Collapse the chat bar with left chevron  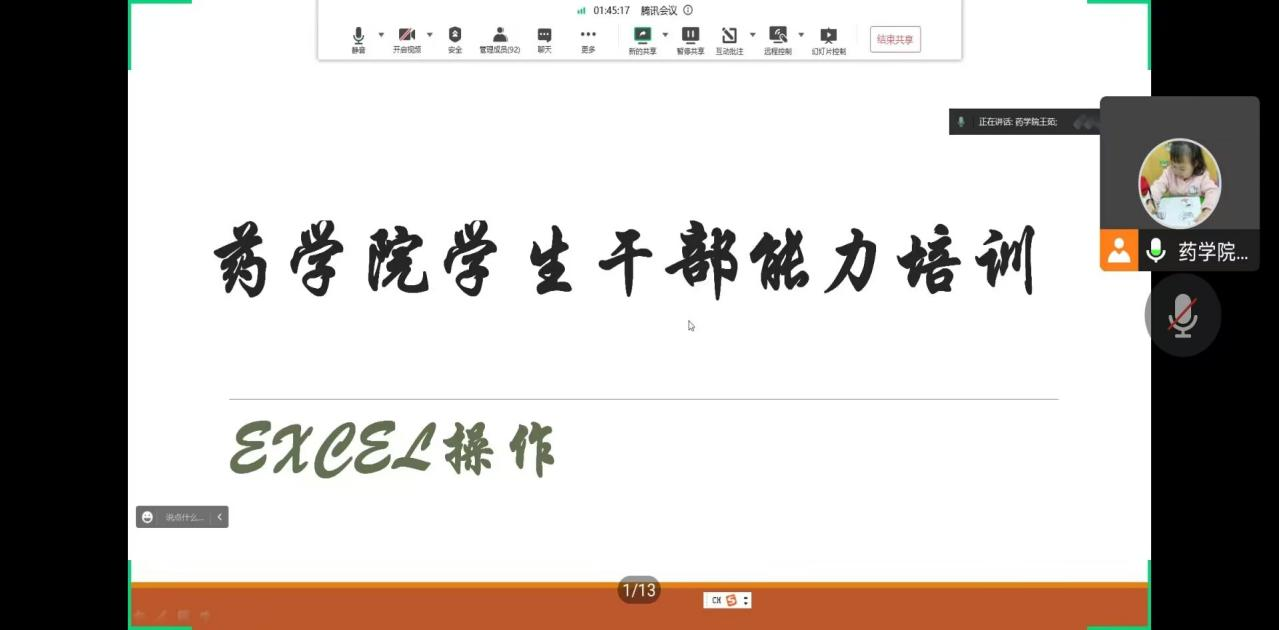220,517
